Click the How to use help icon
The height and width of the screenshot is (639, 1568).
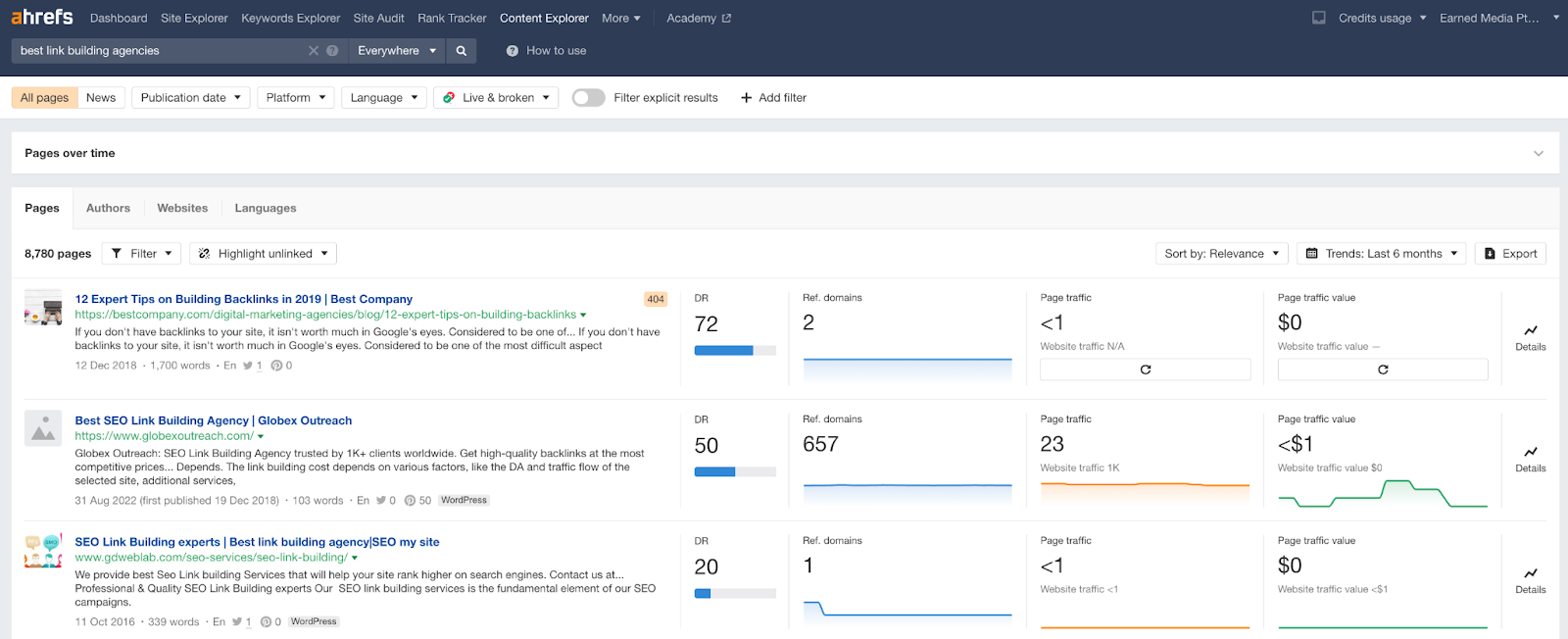(x=512, y=51)
